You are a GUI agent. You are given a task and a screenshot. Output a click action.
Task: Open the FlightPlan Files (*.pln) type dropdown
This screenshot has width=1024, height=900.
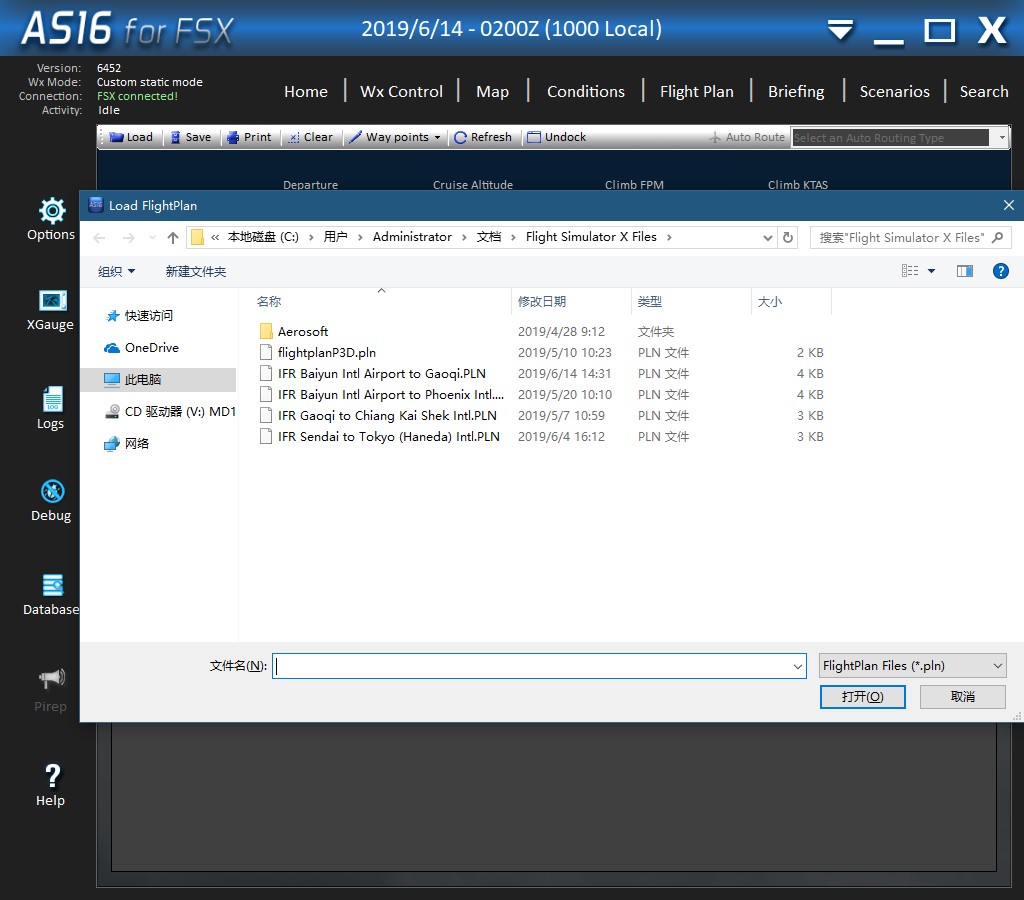click(912, 666)
